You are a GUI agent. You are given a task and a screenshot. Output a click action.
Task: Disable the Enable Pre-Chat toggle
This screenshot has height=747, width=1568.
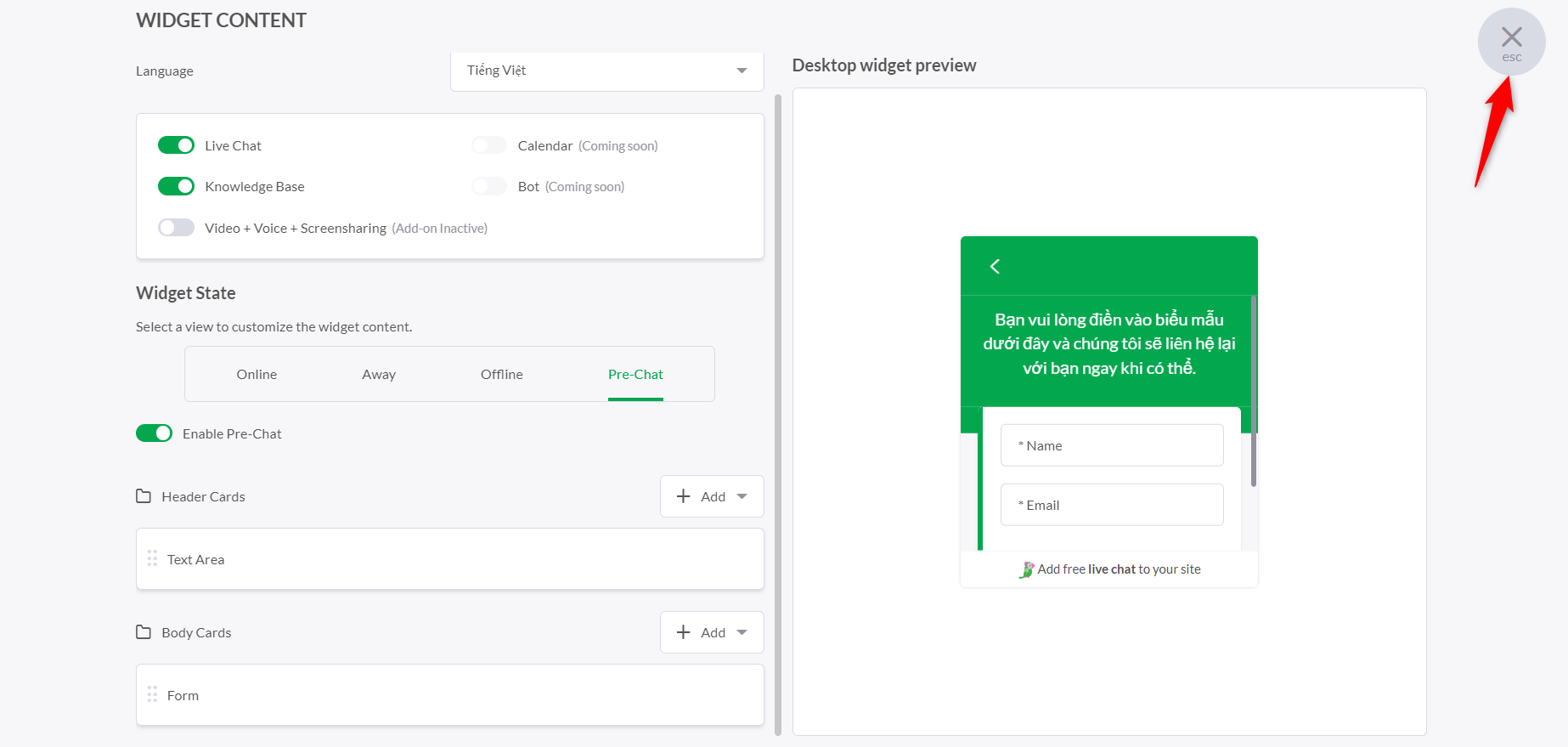[x=154, y=433]
